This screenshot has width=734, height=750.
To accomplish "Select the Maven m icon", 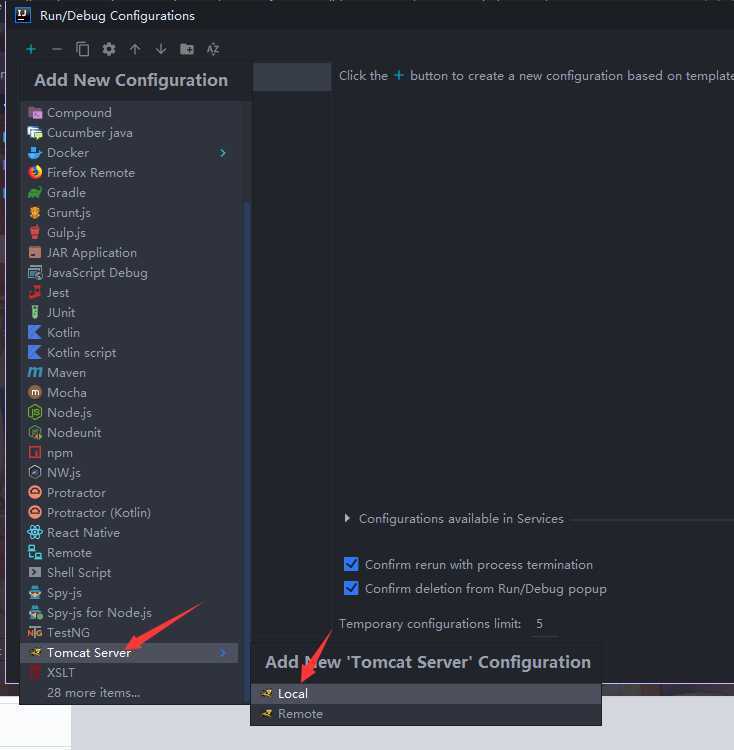I will (x=35, y=373).
